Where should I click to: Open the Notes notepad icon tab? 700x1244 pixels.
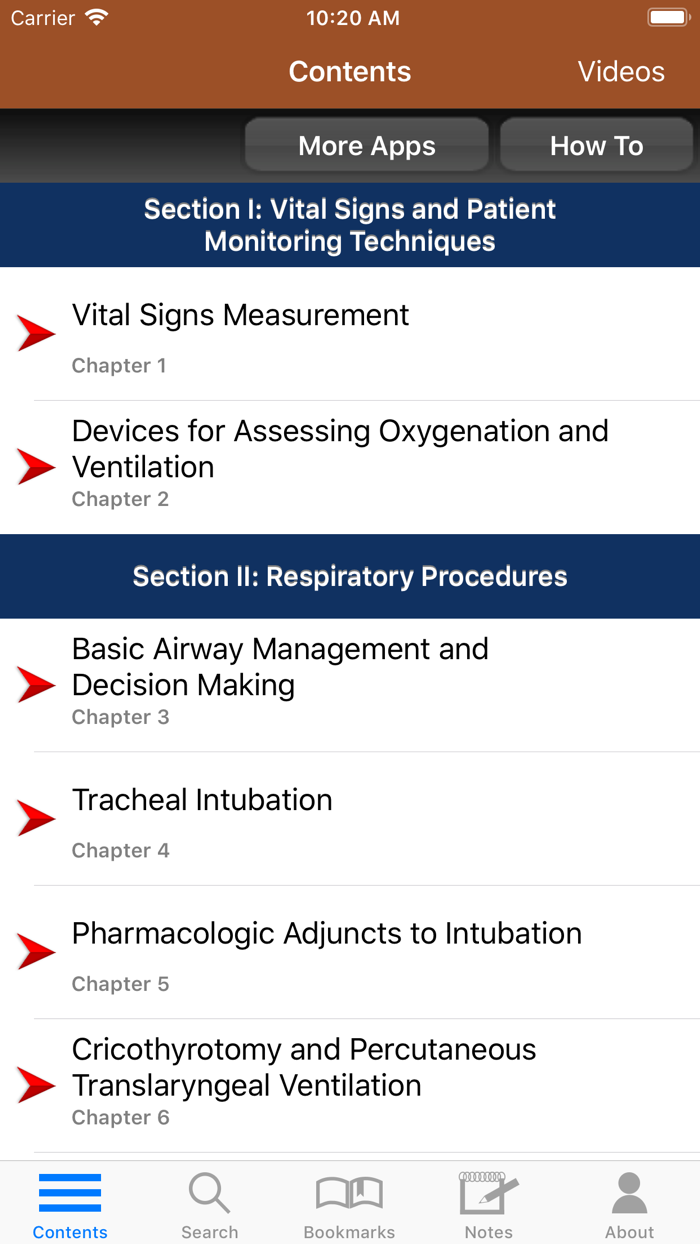489,1194
